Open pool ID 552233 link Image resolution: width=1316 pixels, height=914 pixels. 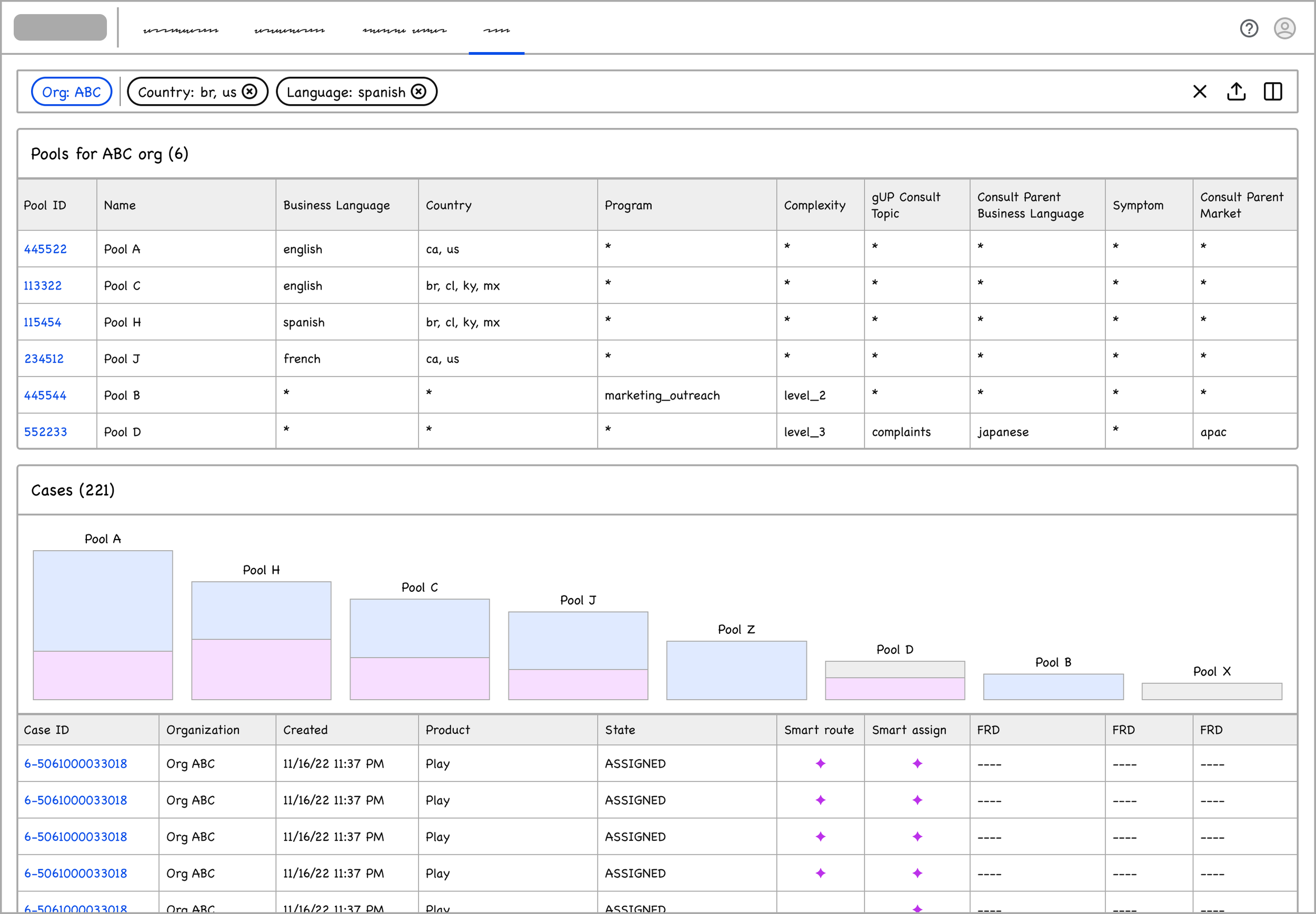[x=45, y=432]
